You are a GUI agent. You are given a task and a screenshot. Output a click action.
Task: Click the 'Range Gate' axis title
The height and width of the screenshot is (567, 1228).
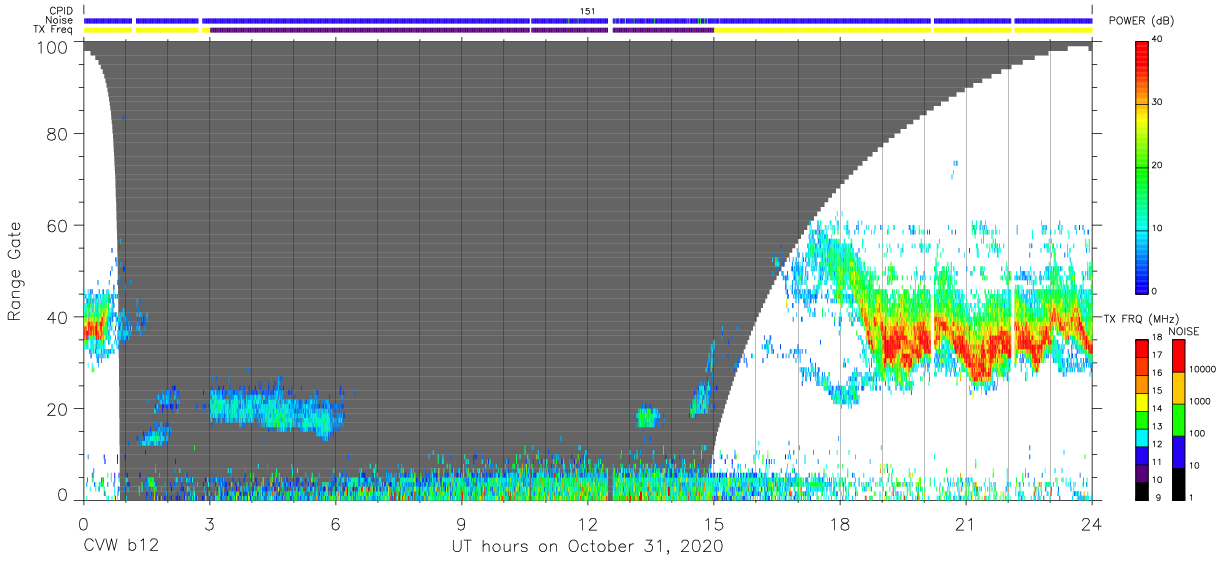coord(15,272)
